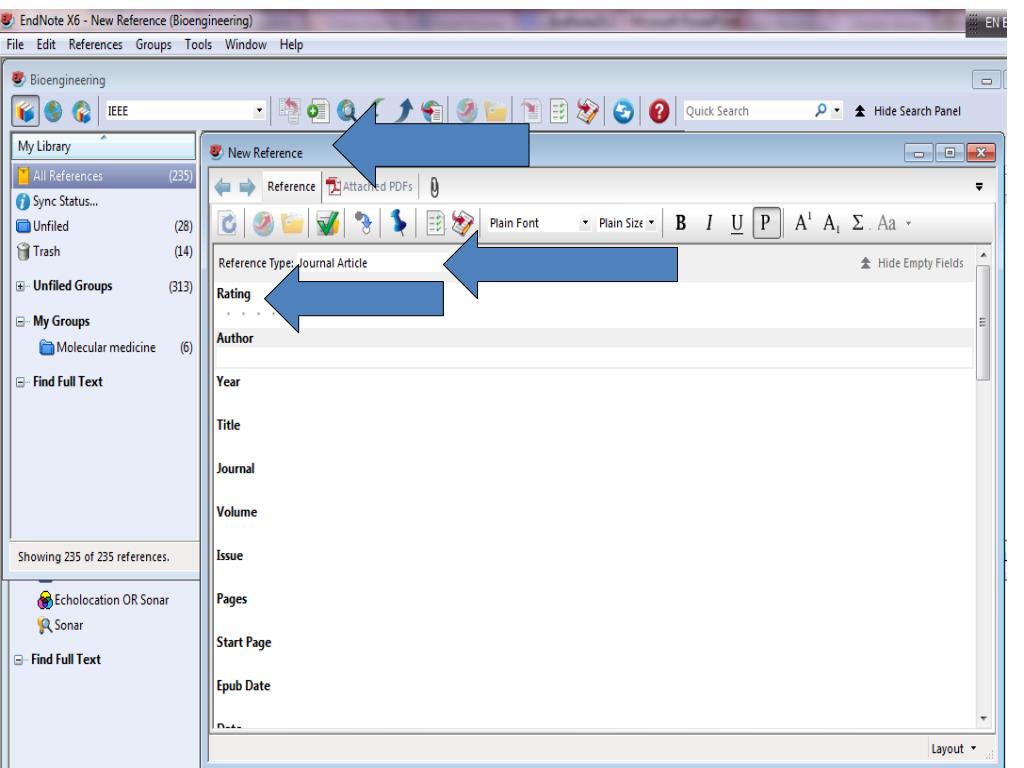This screenshot has width=1024, height=768.
Task: Collapse the My Groups tree node
Action: pyautogui.click(x=20, y=322)
